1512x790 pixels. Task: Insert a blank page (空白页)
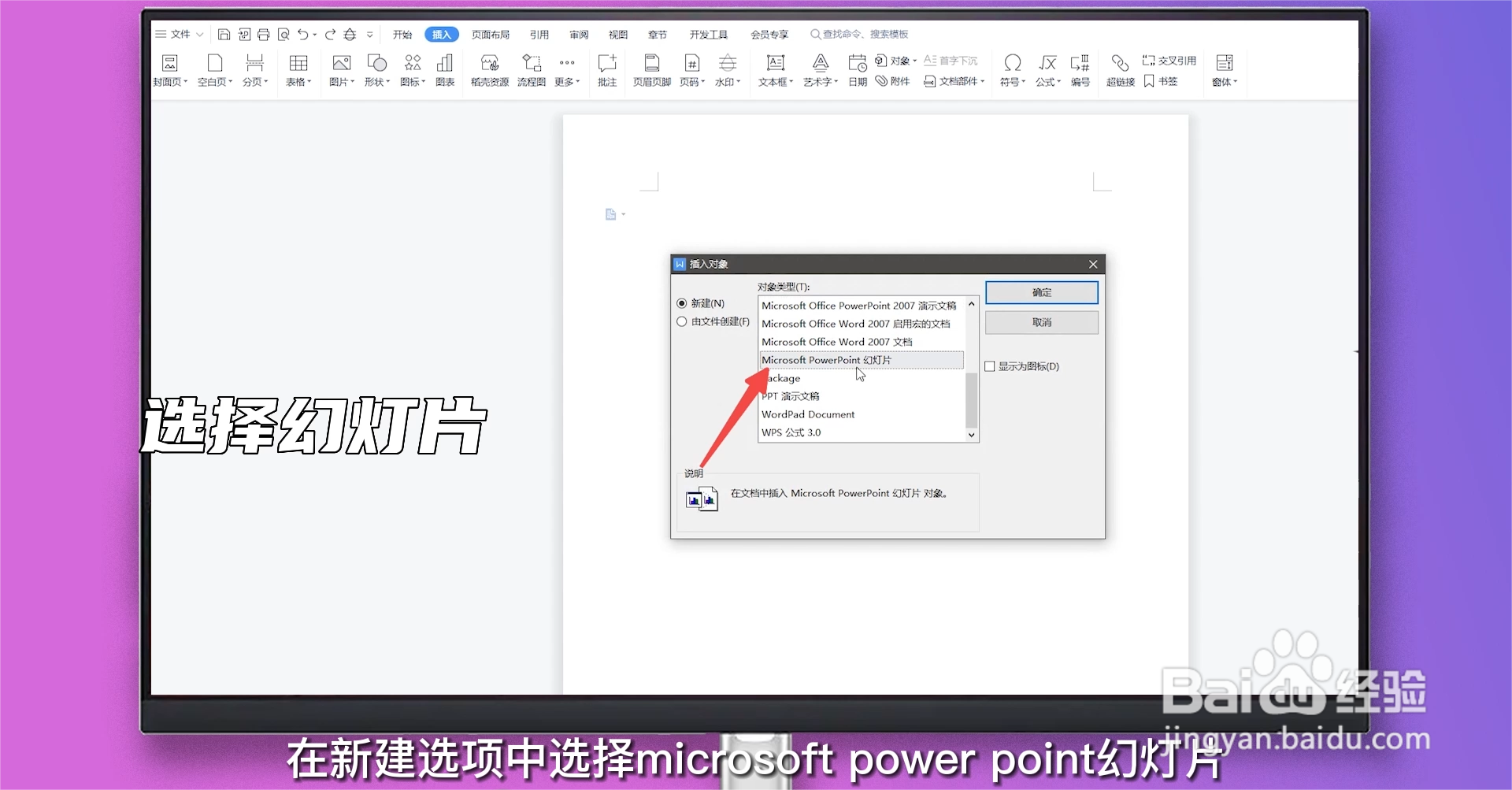coord(214,70)
